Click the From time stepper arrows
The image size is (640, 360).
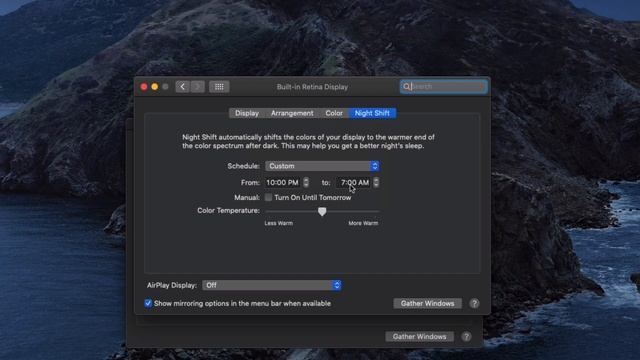pyautogui.click(x=306, y=182)
